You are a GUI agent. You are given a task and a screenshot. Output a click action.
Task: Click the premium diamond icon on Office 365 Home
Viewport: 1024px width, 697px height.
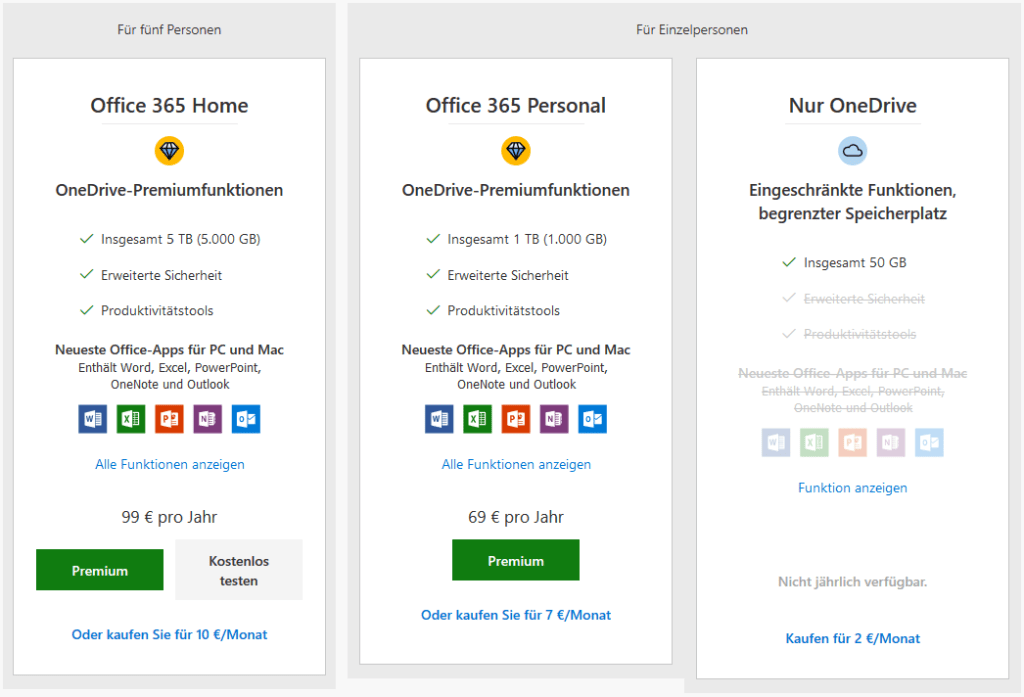pos(169,150)
